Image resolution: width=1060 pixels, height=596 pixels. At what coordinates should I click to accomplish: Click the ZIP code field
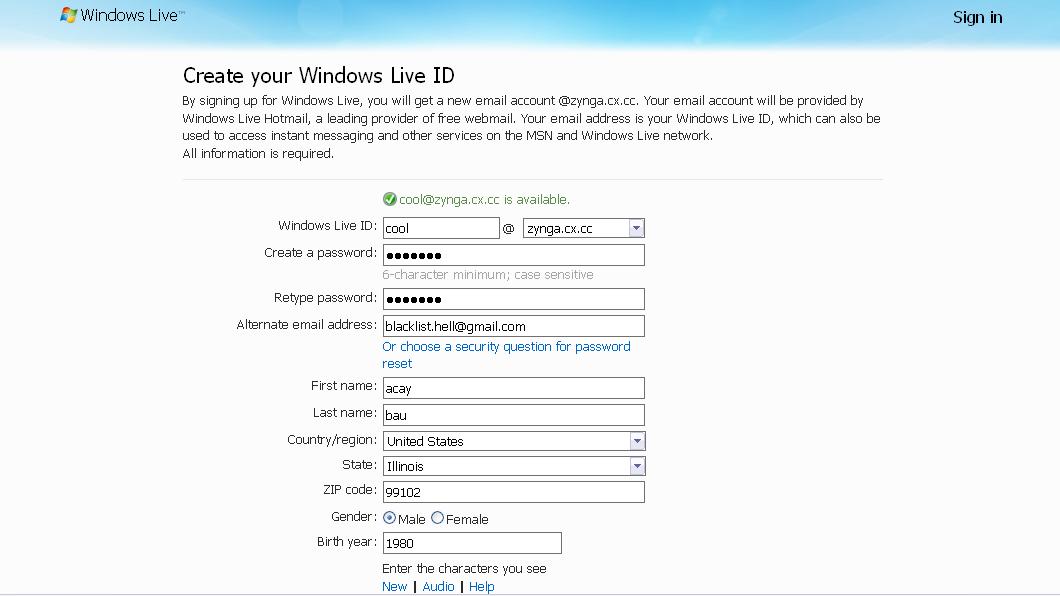pos(514,492)
